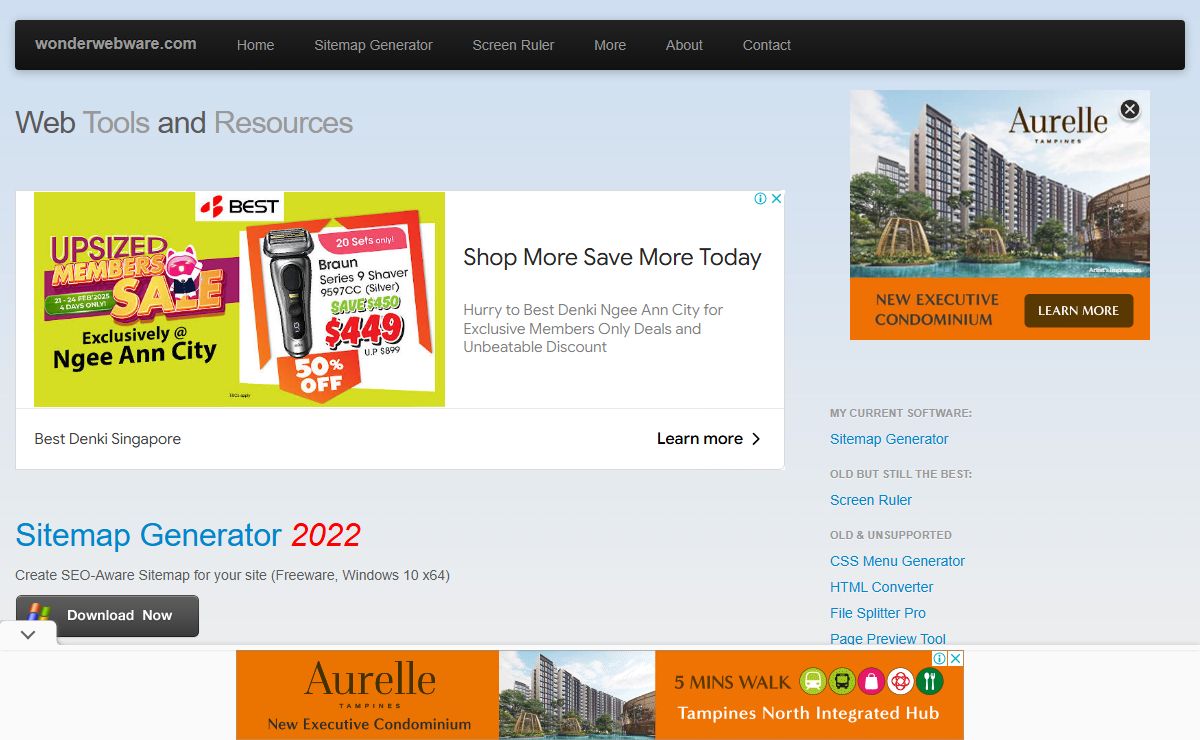The height and width of the screenshot is (740, 1200).
Task: Navigate to the Contact page
Action: 766,45
